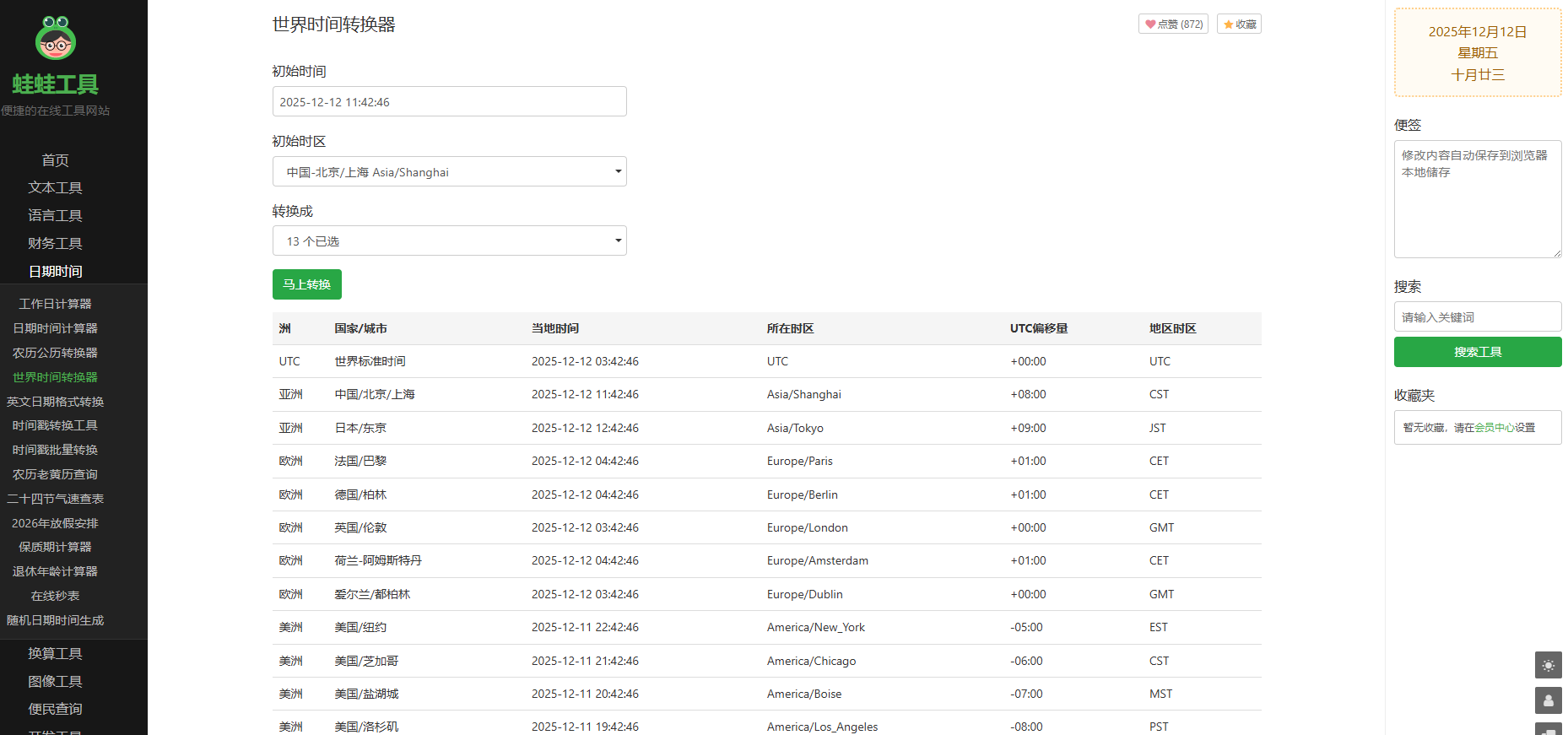The width and height of the screenshot is (1568, 735).
Task: Open the 换算工具 sidebar category
Action: [x=56, y=653]
